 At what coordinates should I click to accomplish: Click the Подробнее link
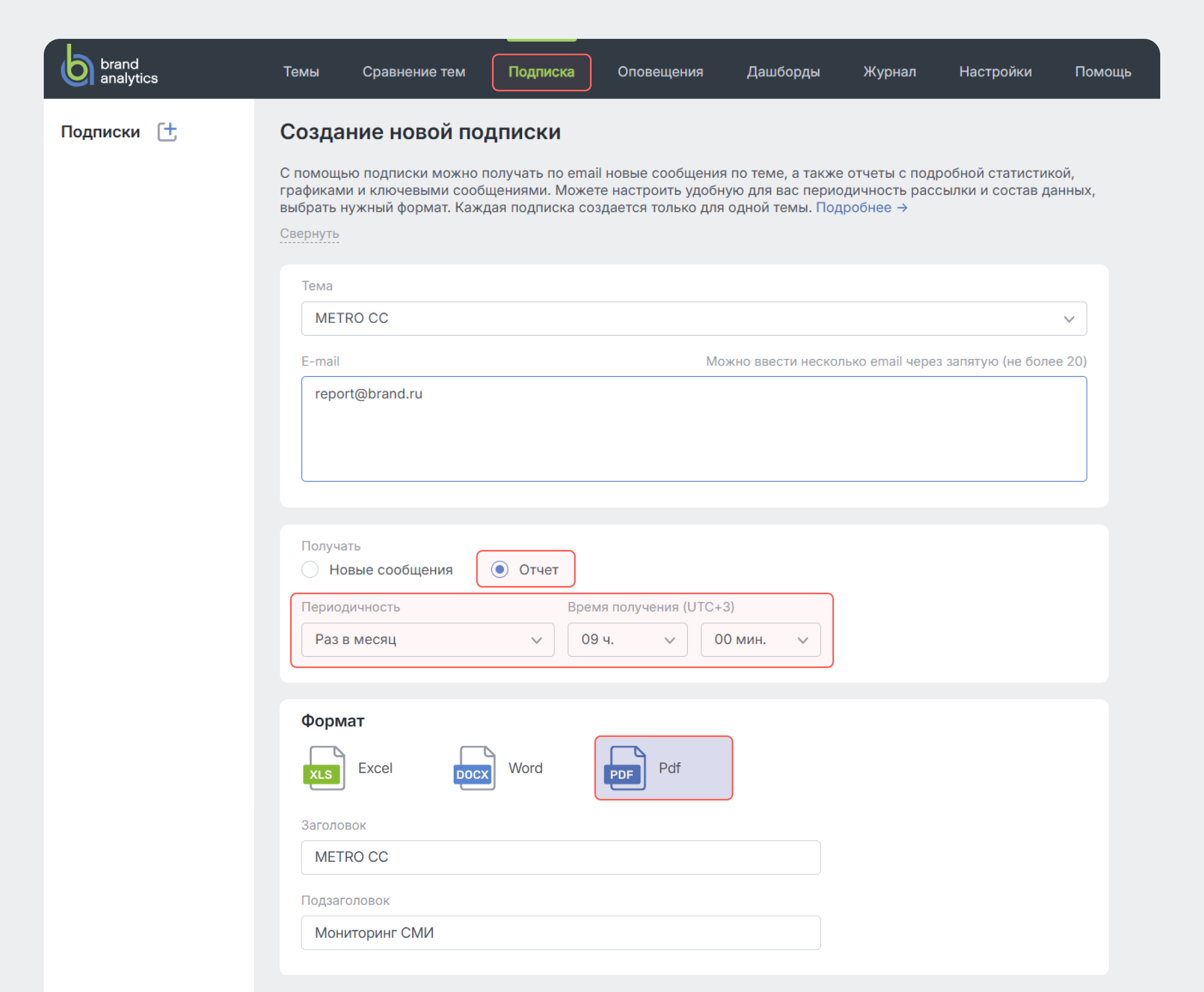coord(860,207)
